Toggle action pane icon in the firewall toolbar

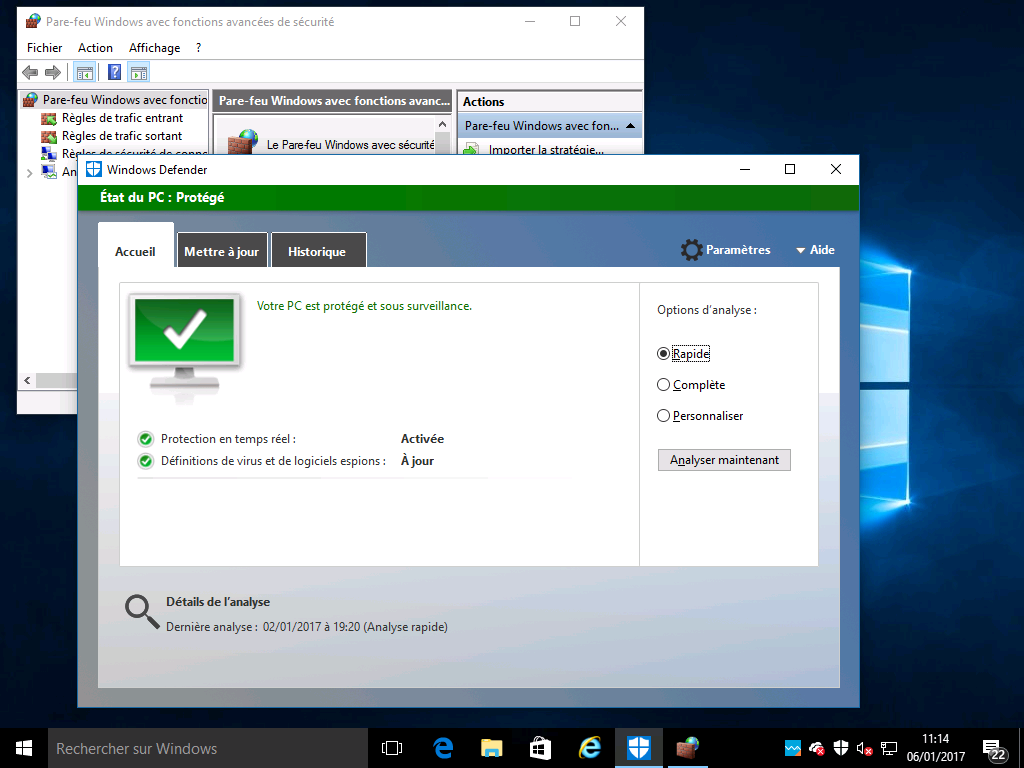(x=138, y=72)
